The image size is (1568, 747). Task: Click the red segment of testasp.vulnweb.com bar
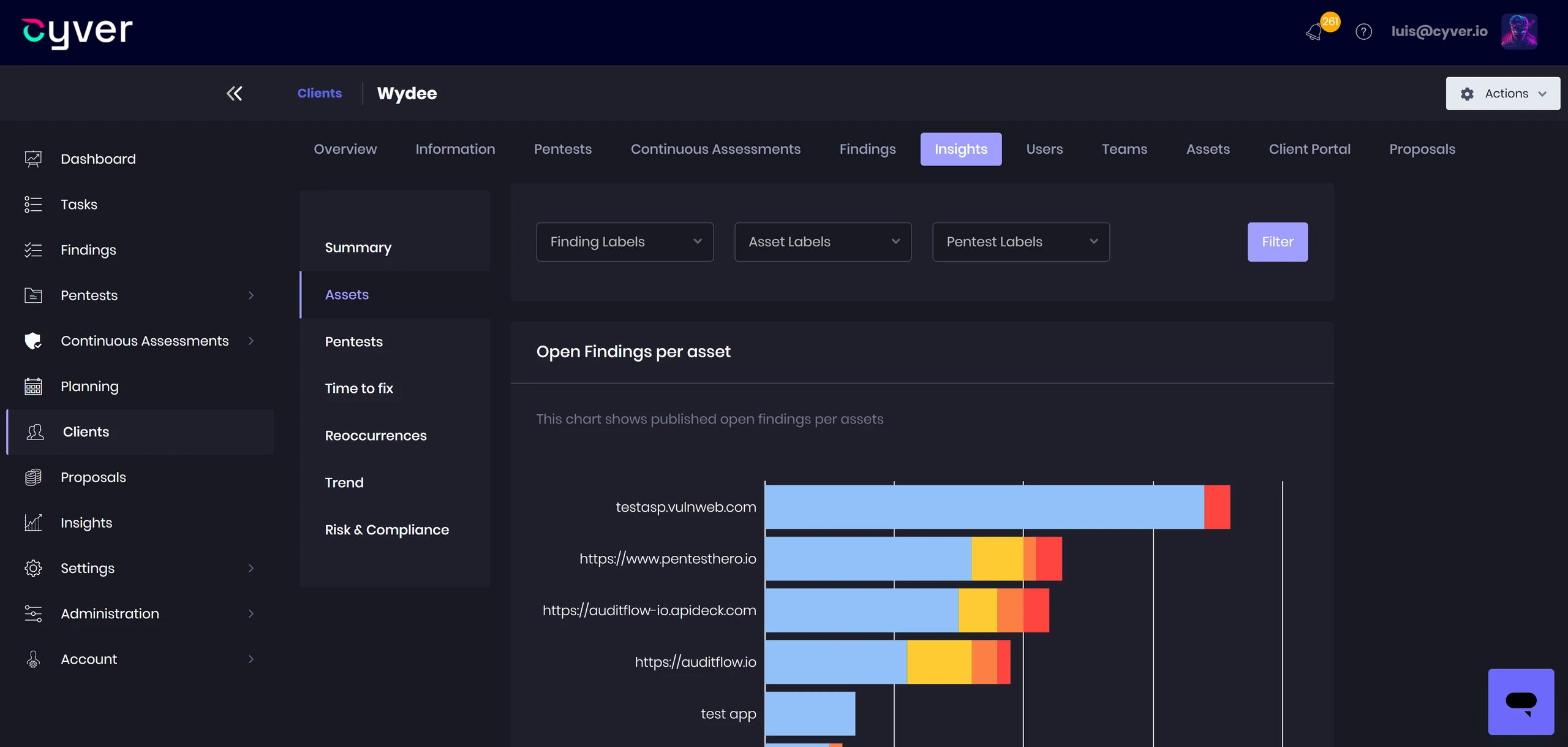tap(1217, 507)
